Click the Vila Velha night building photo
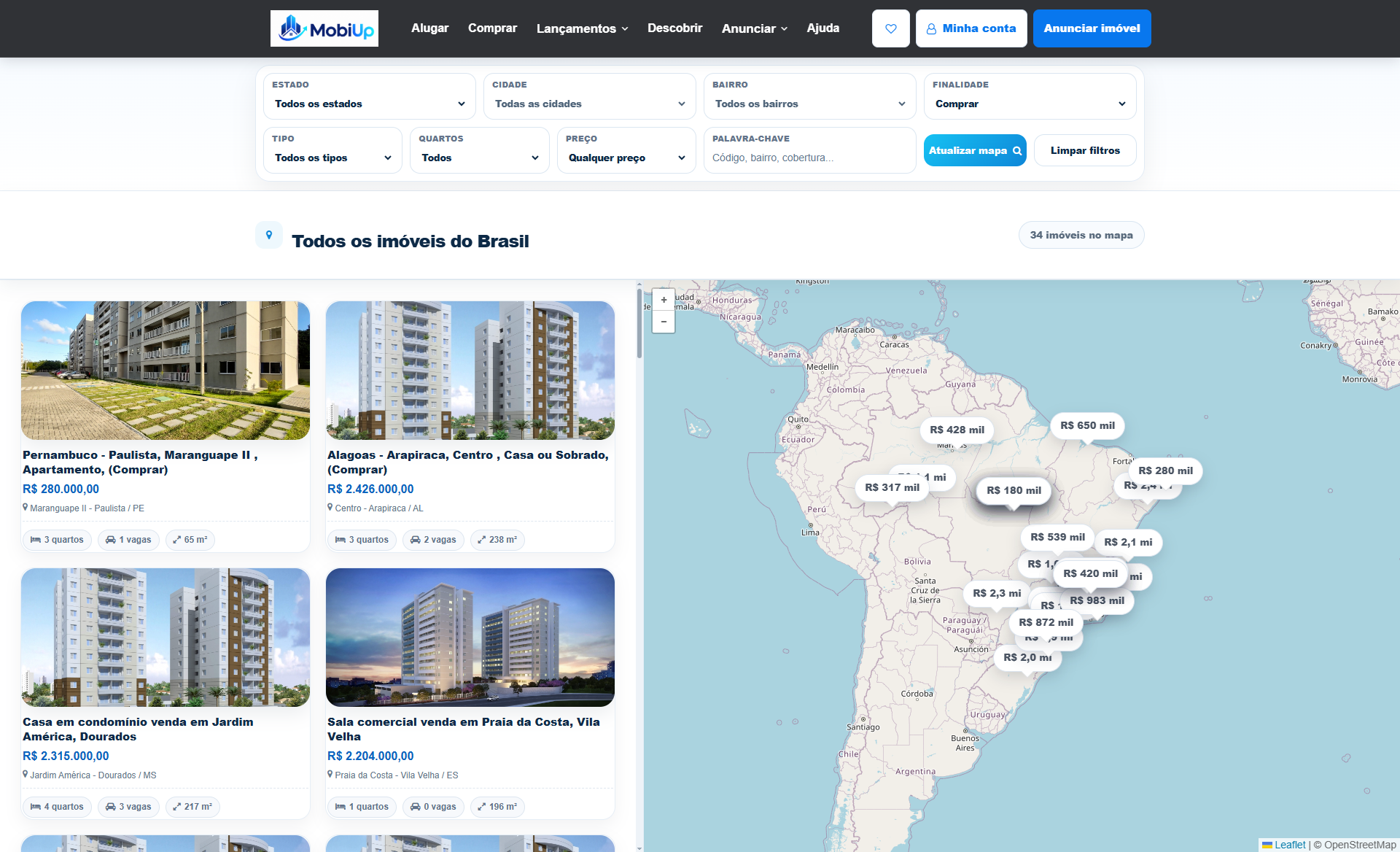The height and width of the screenshot is (852, 1400). 470,638
